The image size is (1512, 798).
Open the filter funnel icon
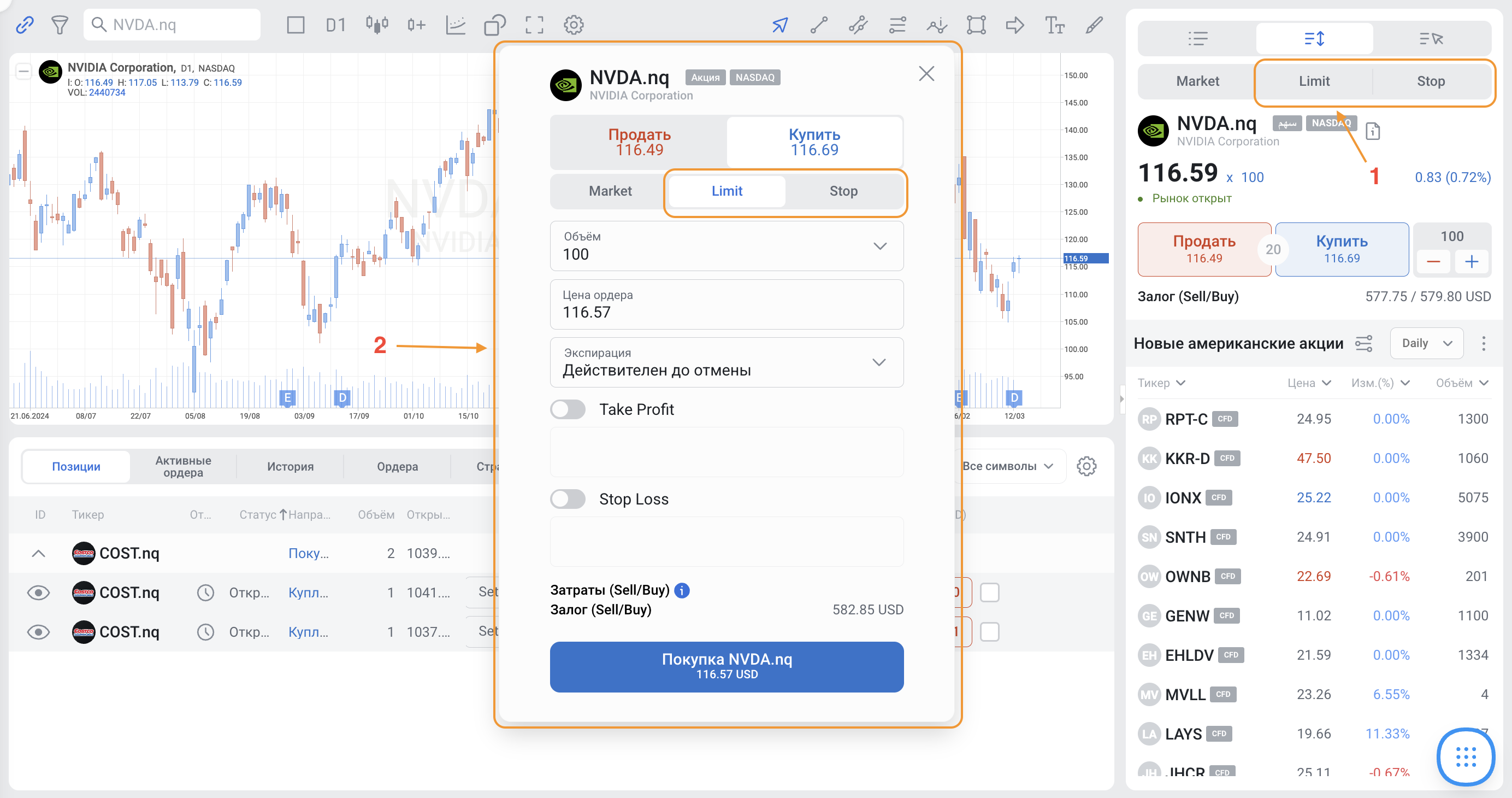pyautogui.click(x=60, y=25)
